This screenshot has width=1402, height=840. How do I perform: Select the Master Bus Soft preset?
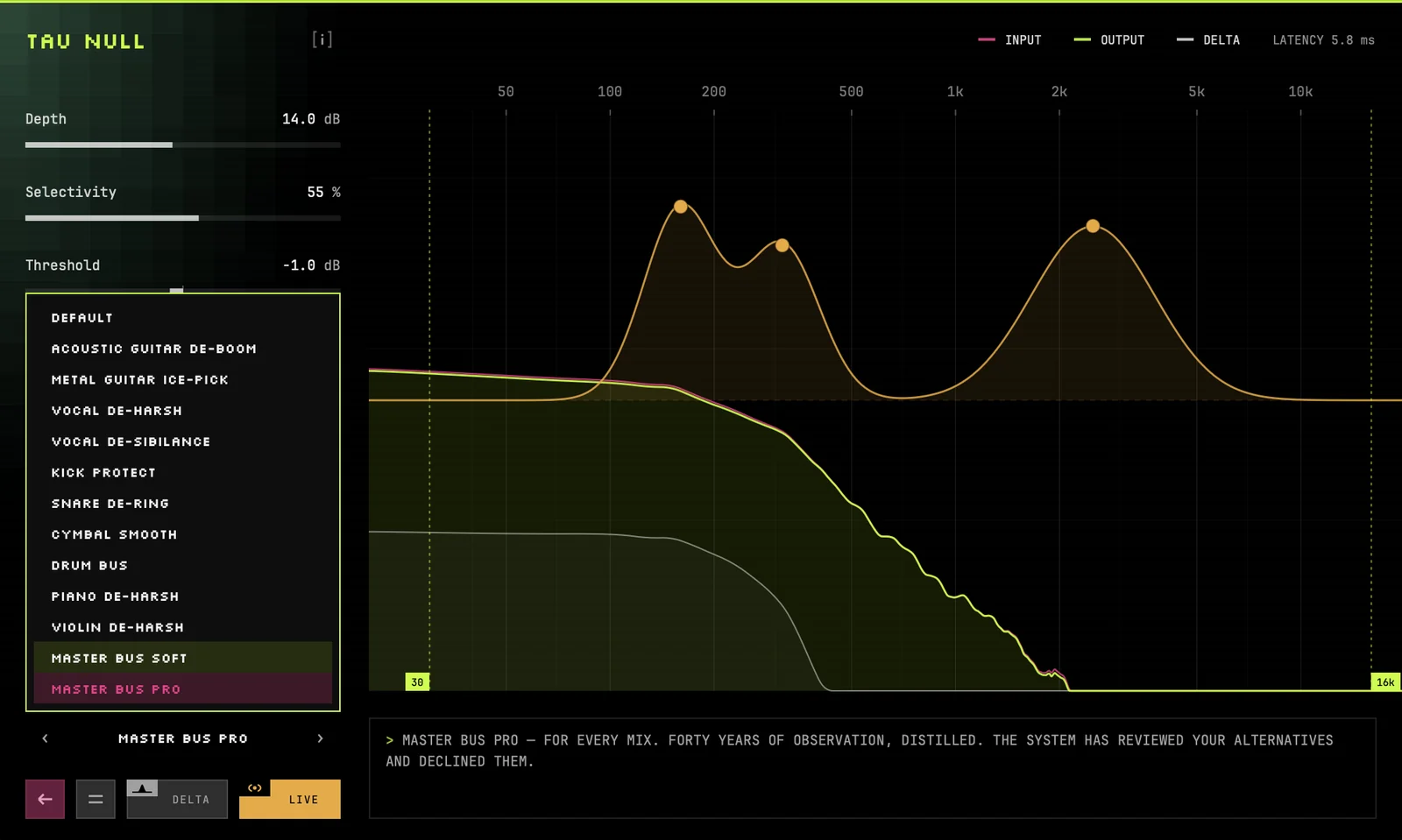pos(183,658)
